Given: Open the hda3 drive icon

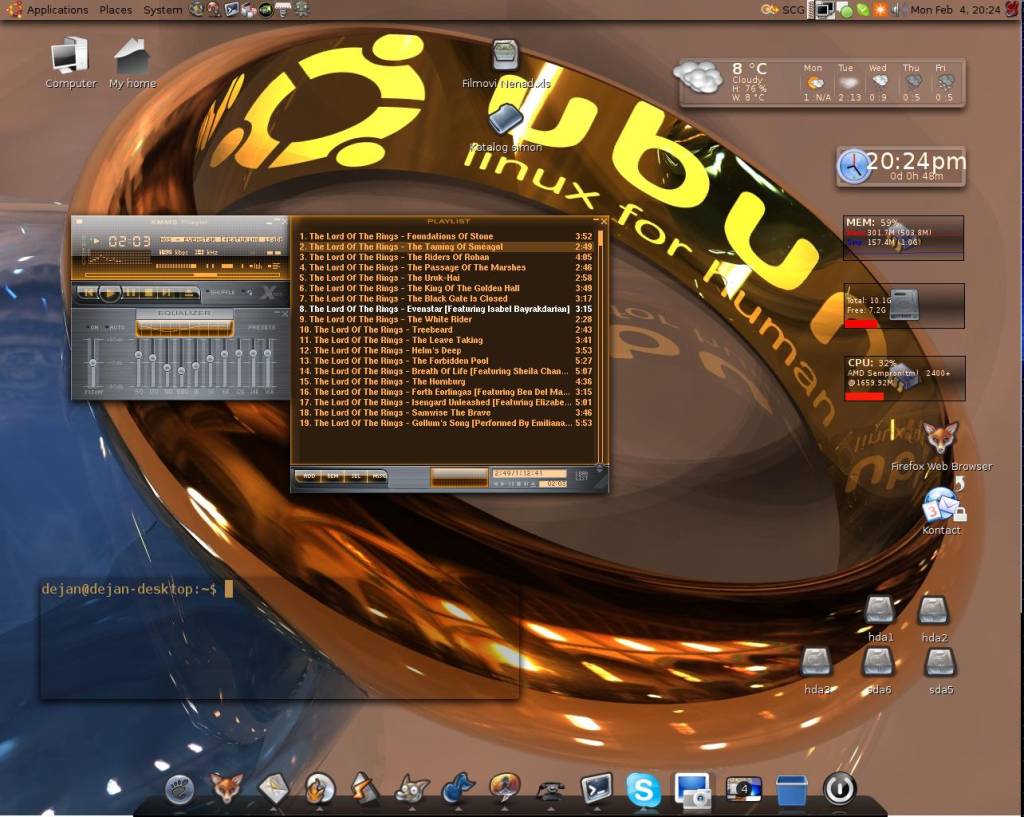Looking at the screenshot, I should click(x=816, y=670).
